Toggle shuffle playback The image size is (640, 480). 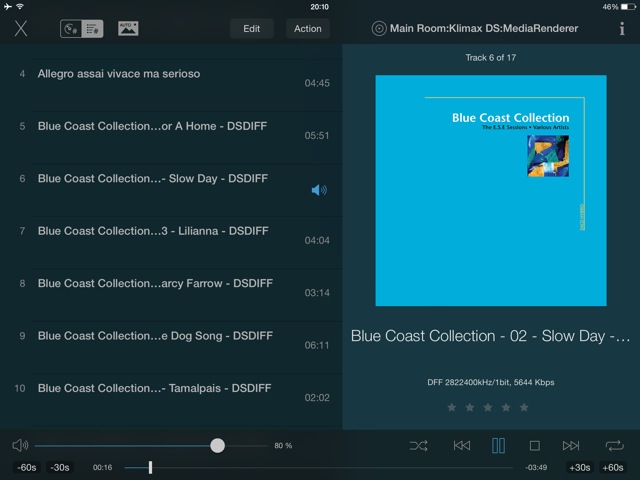(419, 445)
